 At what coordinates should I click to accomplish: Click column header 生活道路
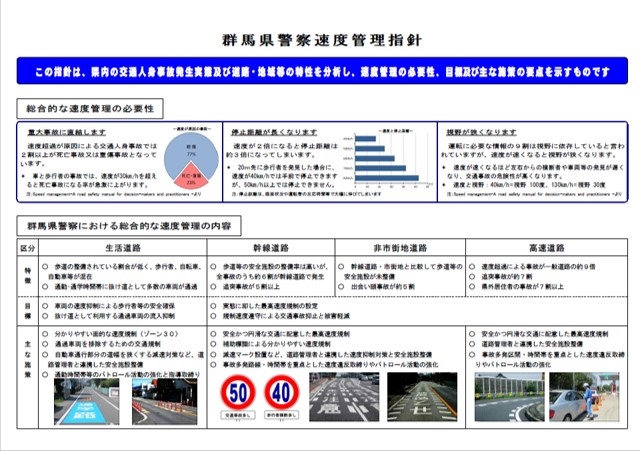(123, 248)
